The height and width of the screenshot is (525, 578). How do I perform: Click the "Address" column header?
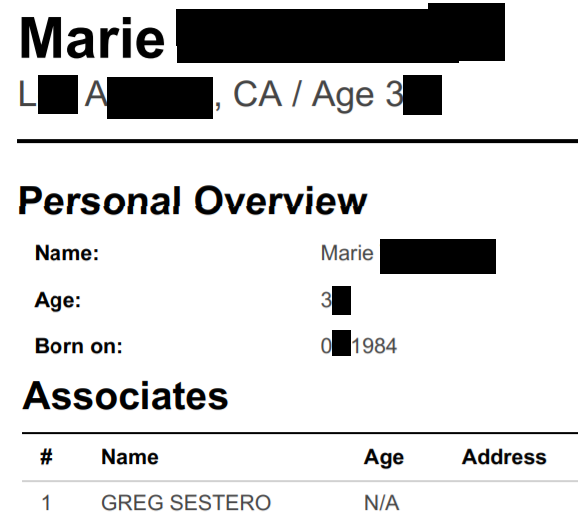click(x=504, y=457)
